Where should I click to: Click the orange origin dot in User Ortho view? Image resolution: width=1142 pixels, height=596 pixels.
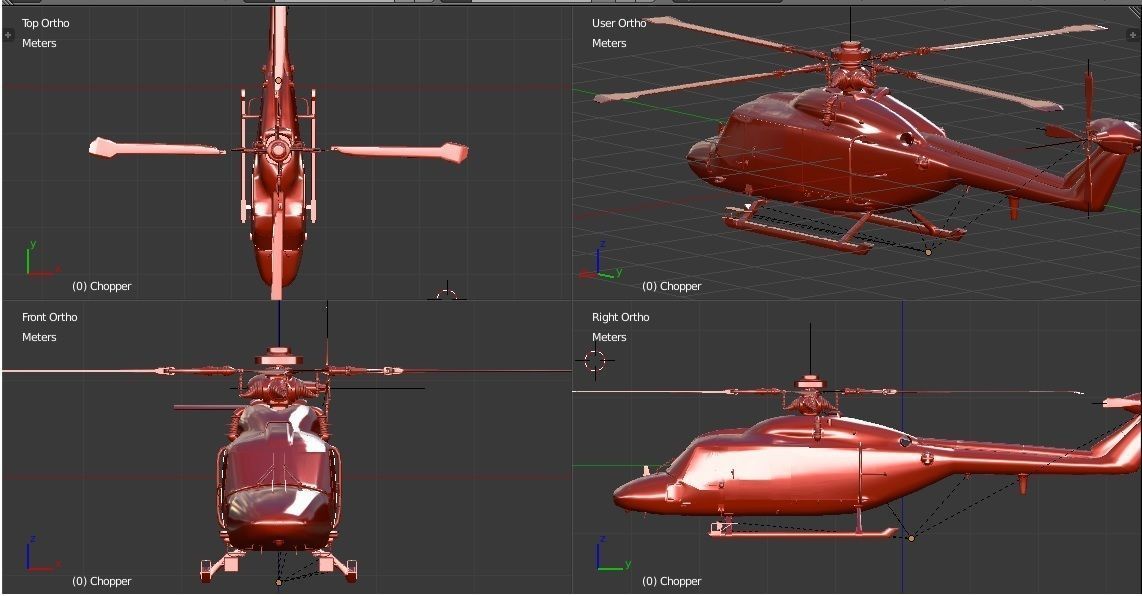pos(928,252)
